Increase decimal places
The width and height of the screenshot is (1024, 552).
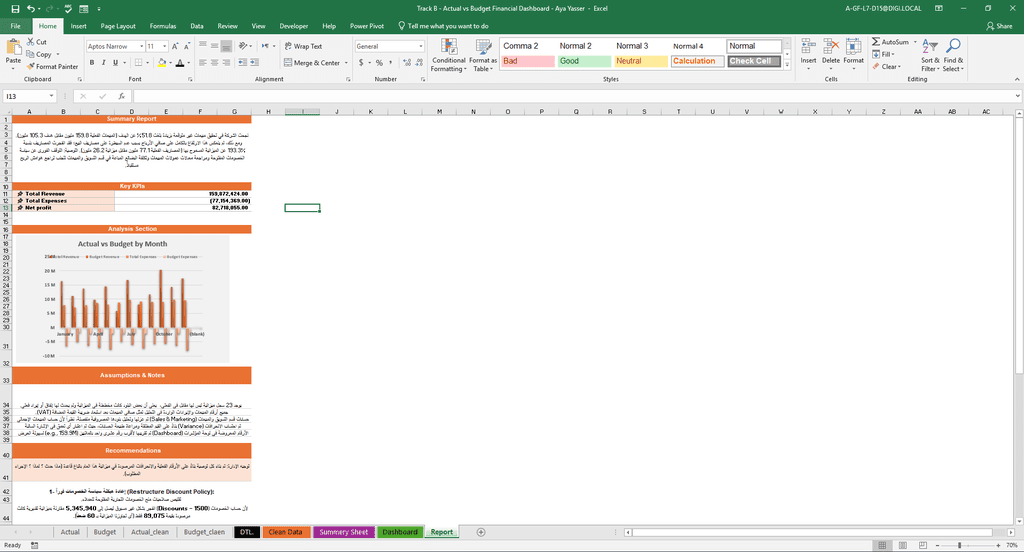[408, 63]
